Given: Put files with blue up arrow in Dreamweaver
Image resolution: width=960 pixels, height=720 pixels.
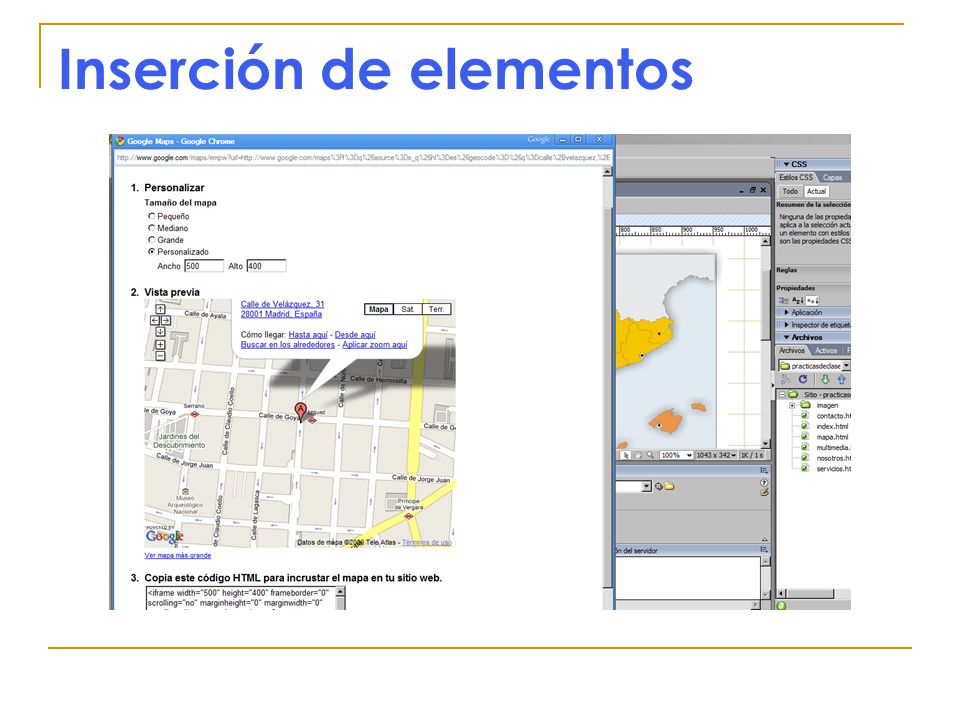Looking at the screenshot, I should tap(842, 380).
